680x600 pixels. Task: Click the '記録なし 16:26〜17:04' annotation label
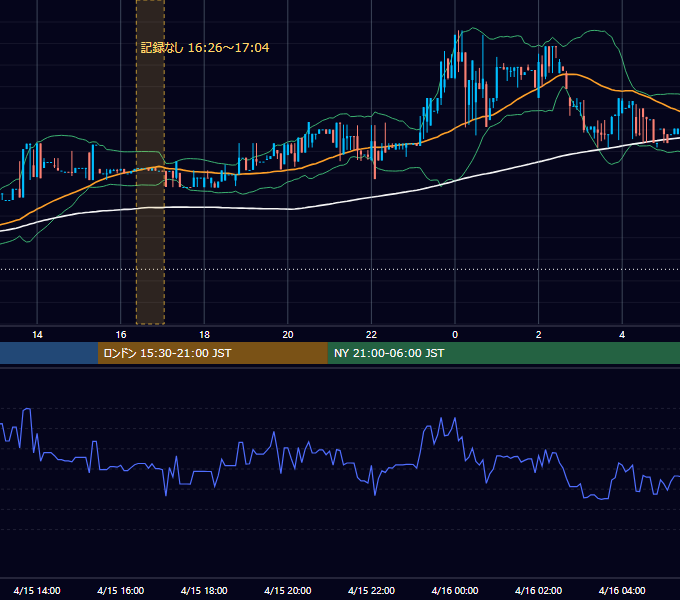pyautogui.click(x=205, y=48)
